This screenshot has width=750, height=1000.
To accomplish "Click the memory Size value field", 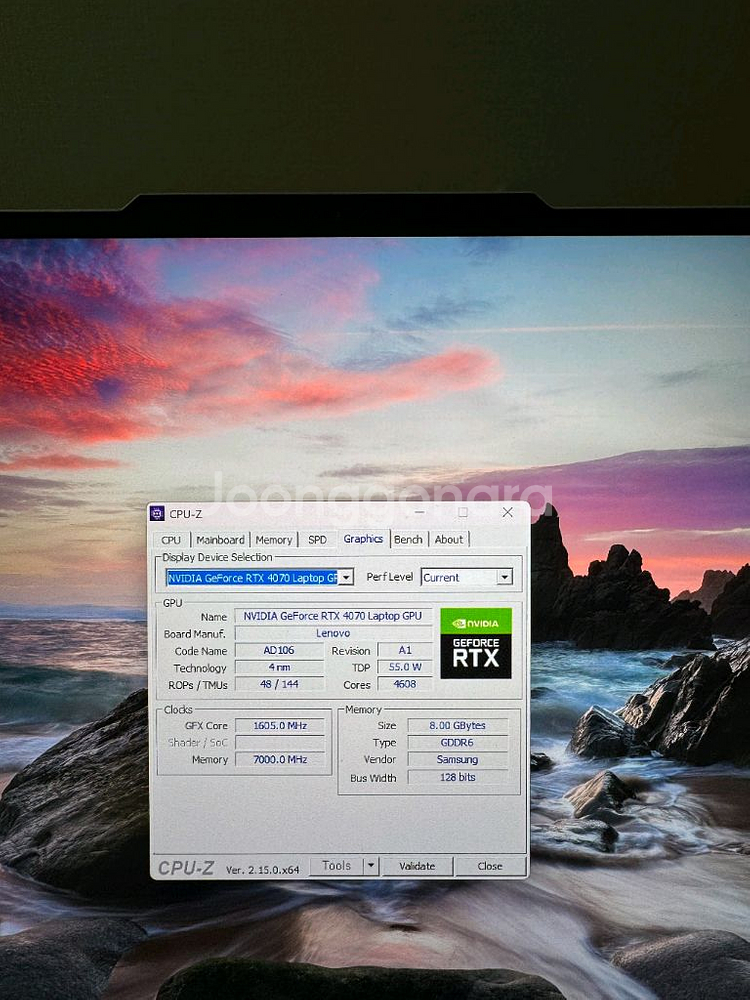I will (x=457, y=725).
